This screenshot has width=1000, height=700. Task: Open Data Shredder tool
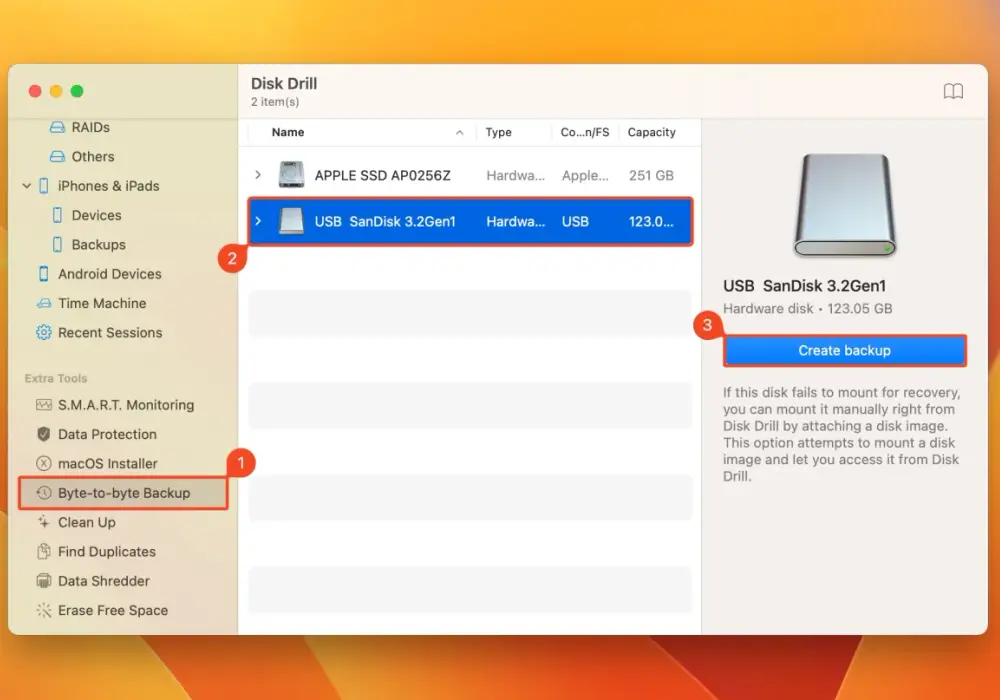[x=104, y=581]
